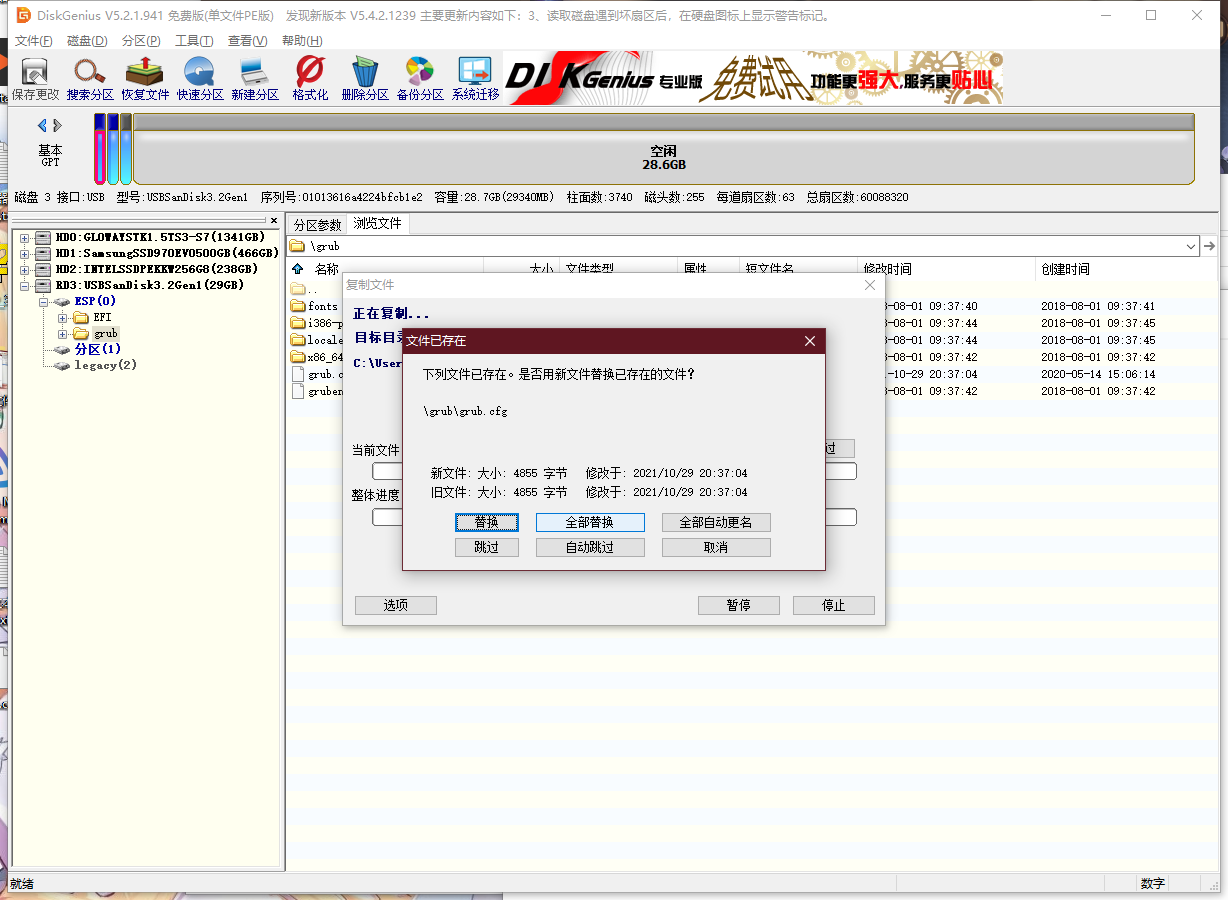Click the 删除分区 (Delete Partition) icon
This screenshot has height=900, width=1228.
(365, 78)
